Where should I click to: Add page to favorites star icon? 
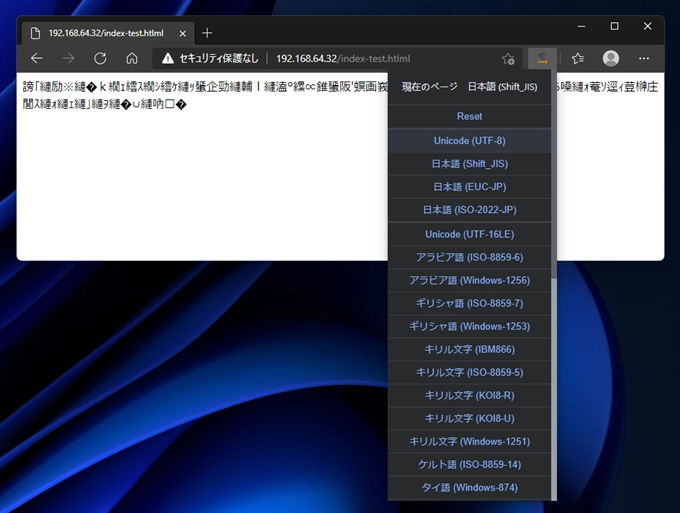pyautogui.click(x=508, y=59)
